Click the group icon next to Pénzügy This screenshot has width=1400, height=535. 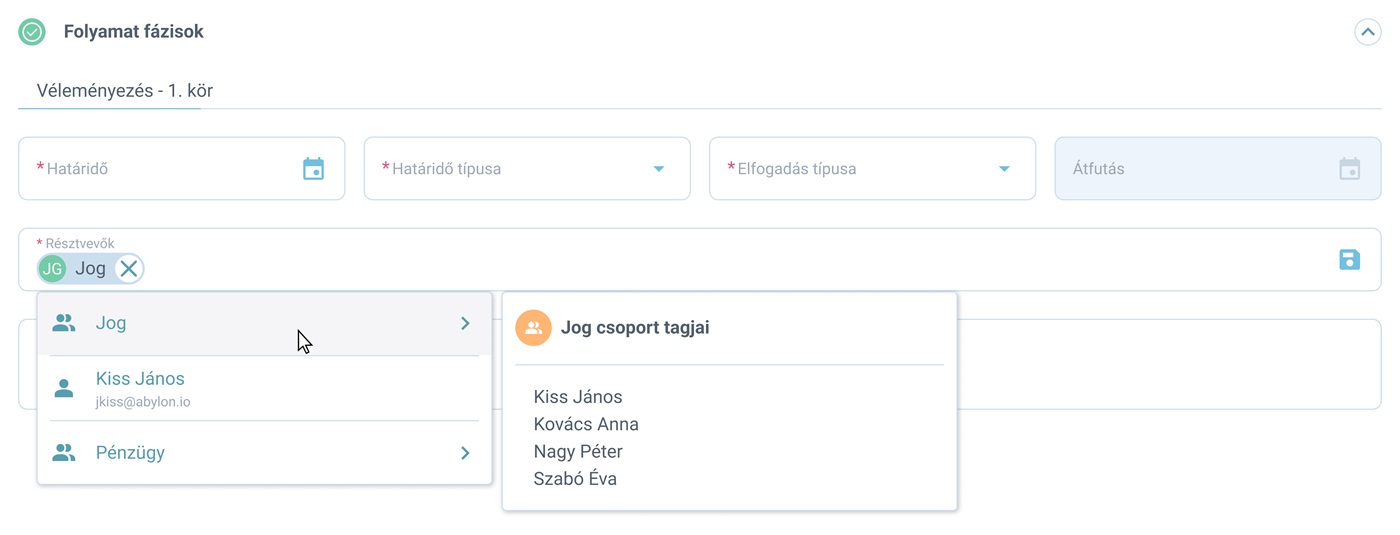64,453
